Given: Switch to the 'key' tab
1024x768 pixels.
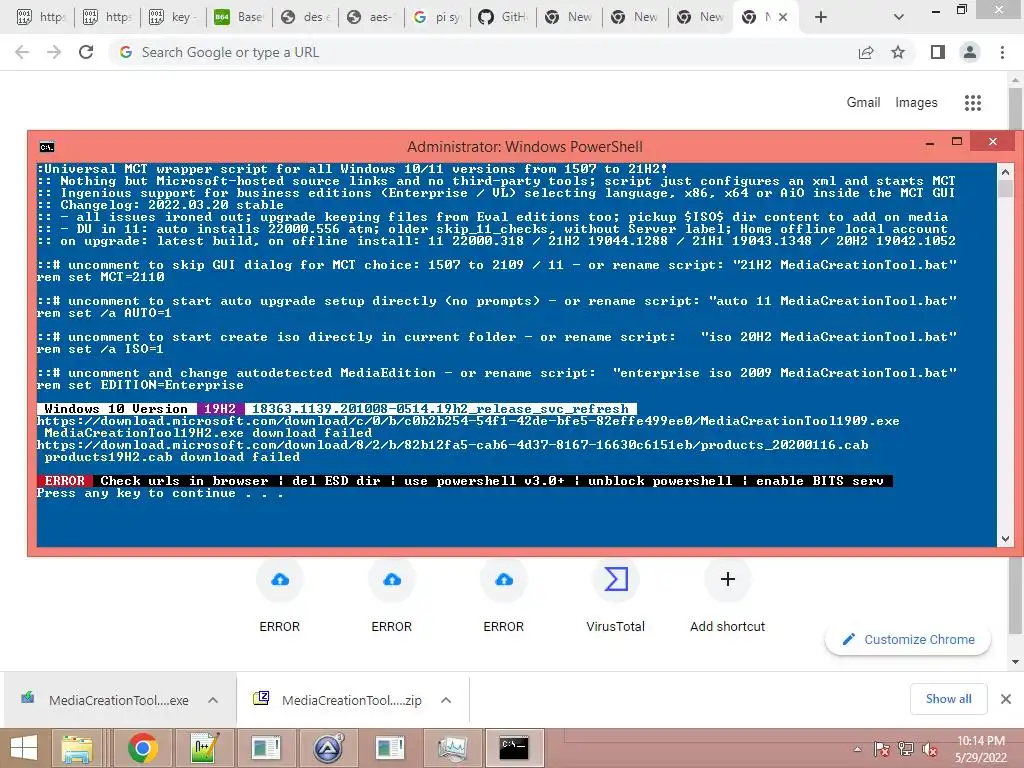Looking at the screenshot, I should click(172, 17).
